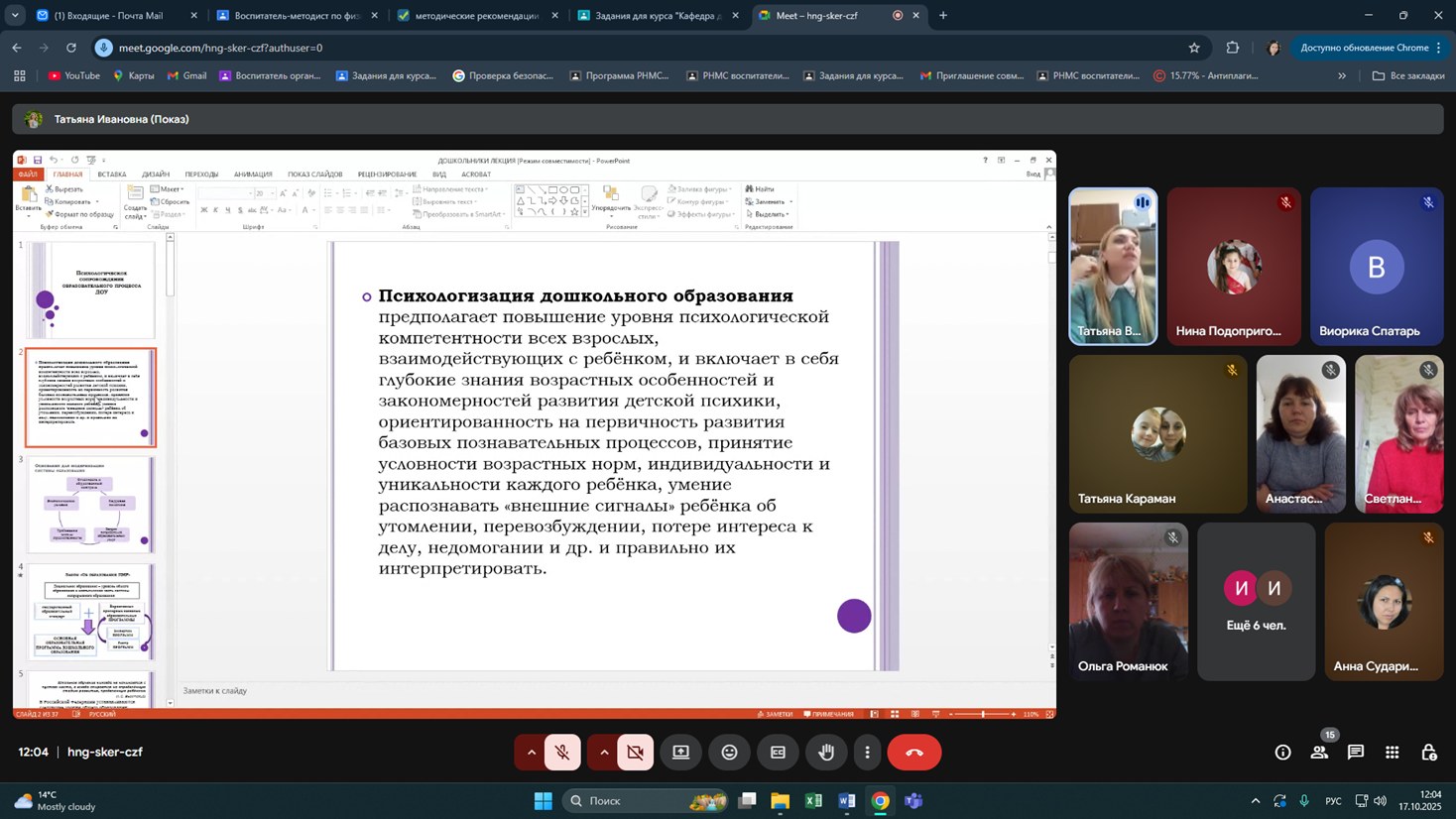Screen dimensions: 1456x819
Task: Unmute microphone in the Meet call
Action: coord(562,753)
